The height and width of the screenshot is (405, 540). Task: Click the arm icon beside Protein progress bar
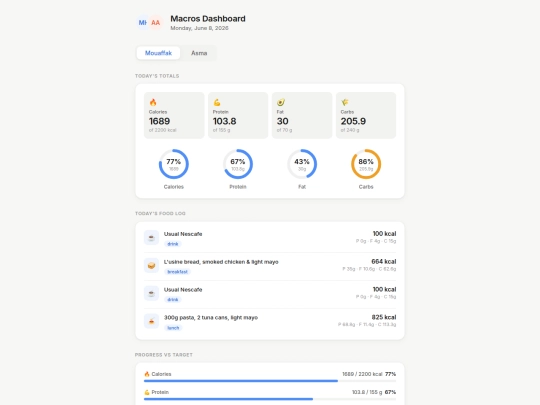tap(147, 392)
